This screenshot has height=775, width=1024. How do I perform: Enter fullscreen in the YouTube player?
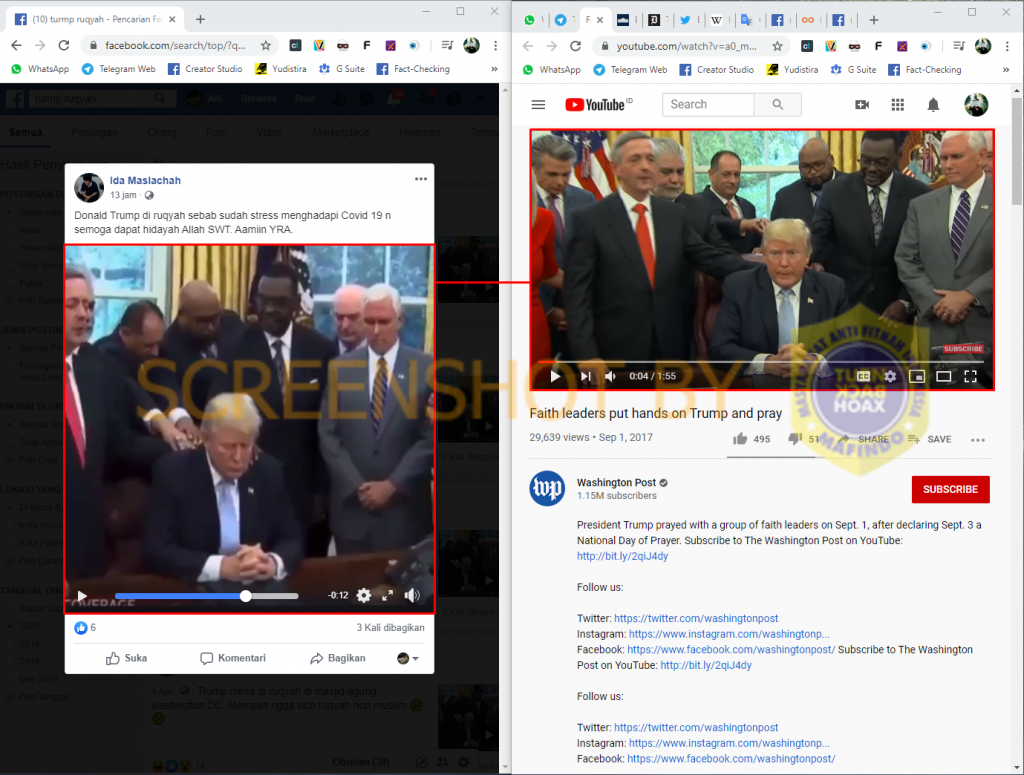(x=970, y=376)
